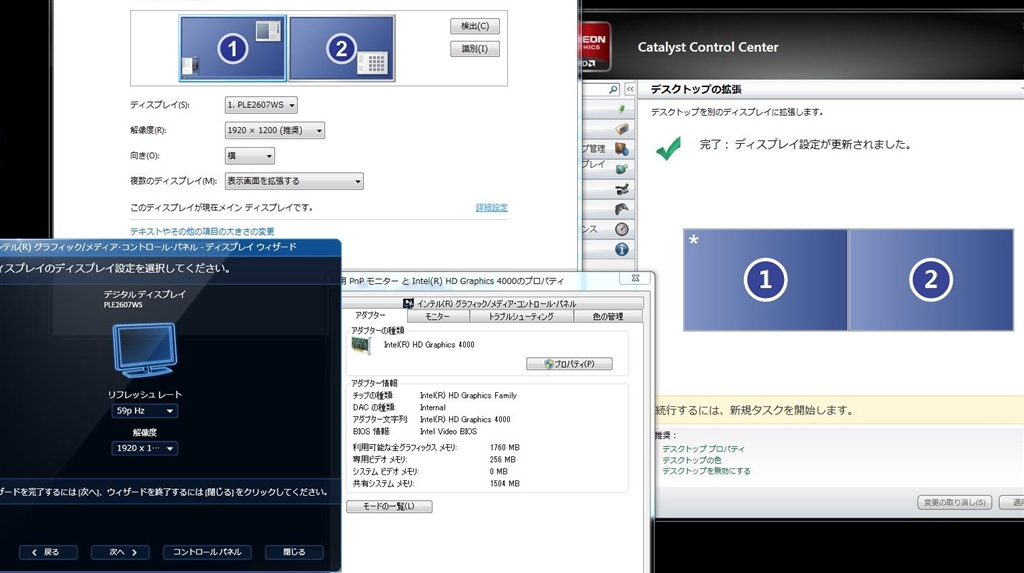This screenshot has height=573, width=1024.
Task: Click the blue monitor icon in Intel wizard
Action: click(x=144, y=349)
